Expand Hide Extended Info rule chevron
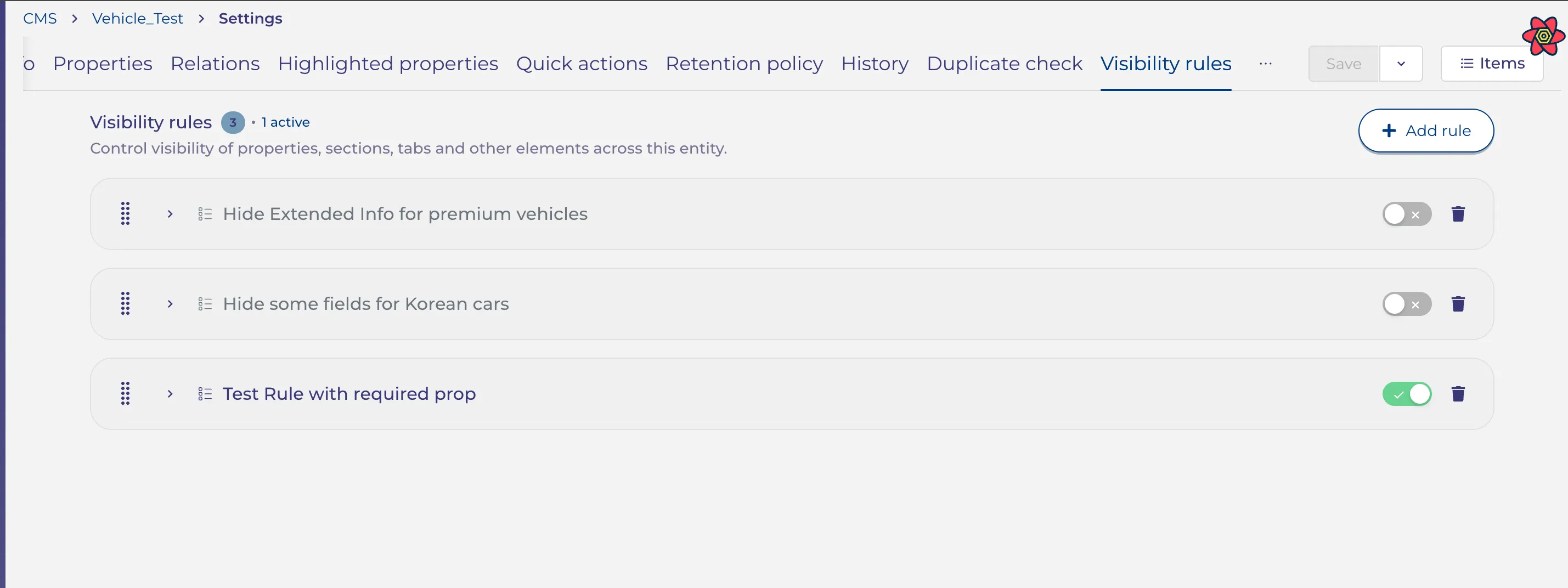1568x588 pixels. (x=170, y=214)
